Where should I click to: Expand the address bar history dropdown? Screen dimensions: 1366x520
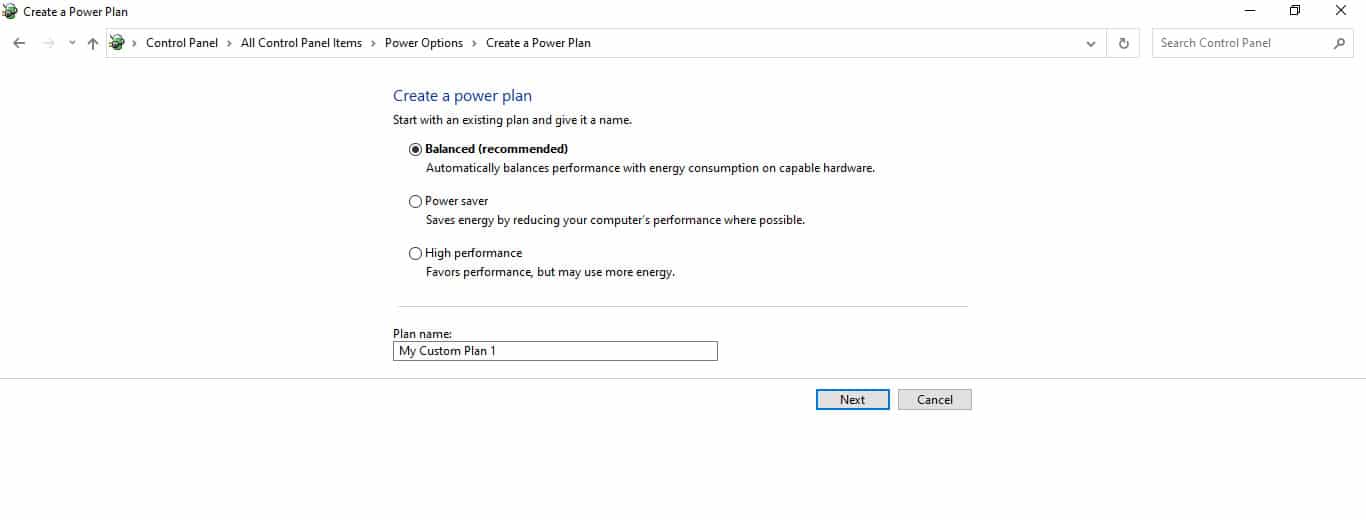pos(1091,43)
